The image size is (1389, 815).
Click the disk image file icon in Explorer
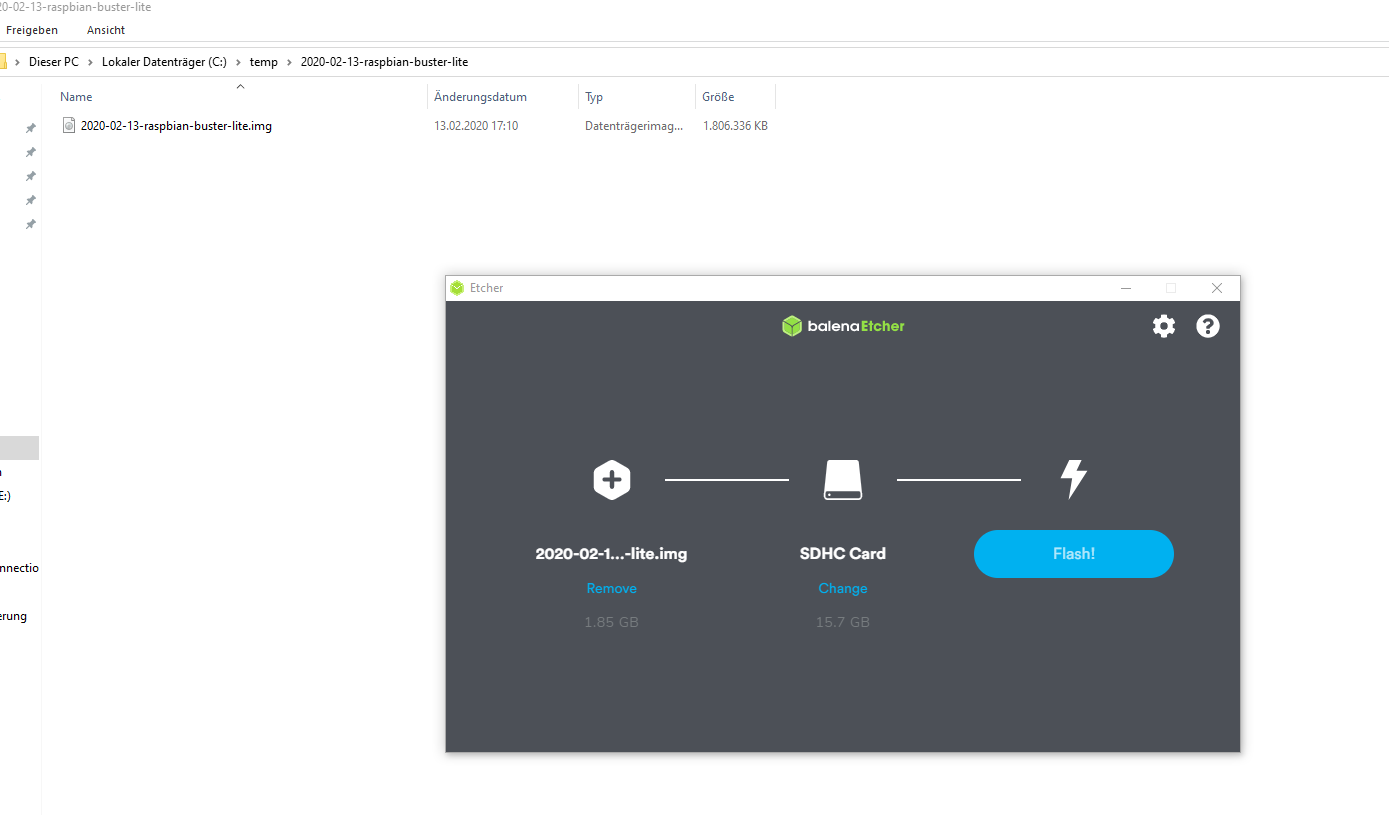[x=69, y=125]
